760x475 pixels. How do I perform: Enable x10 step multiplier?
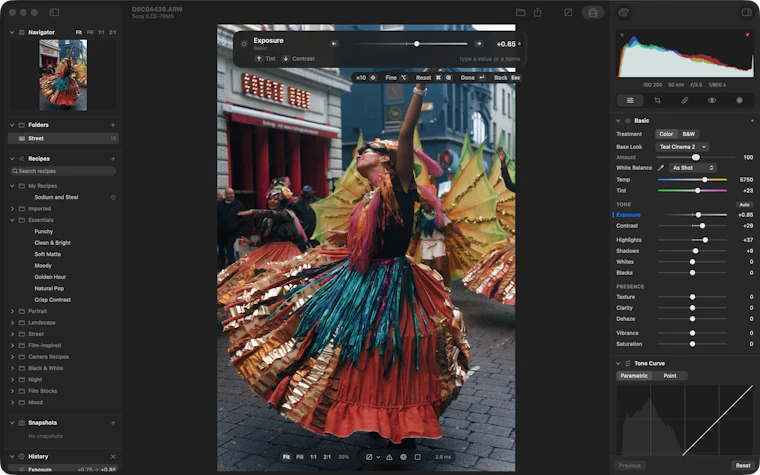[365, 78]
